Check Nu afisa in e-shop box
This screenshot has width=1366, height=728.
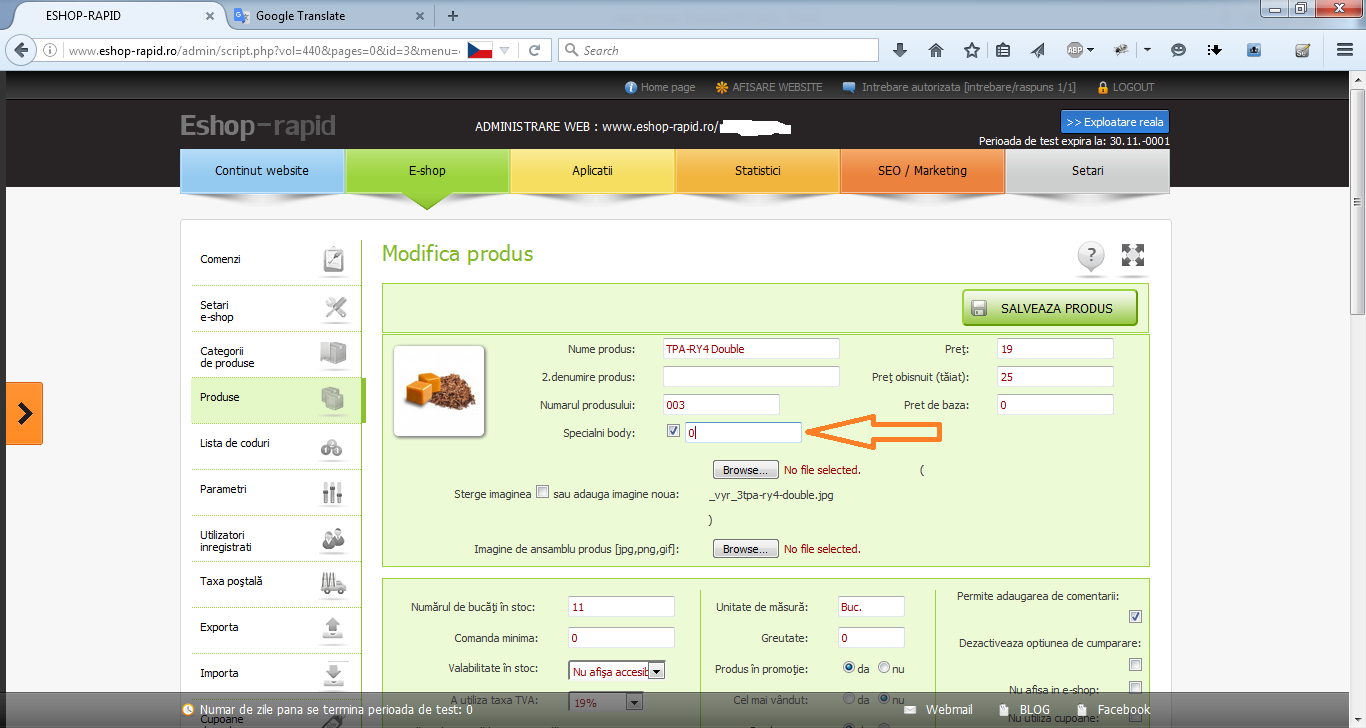click(x=1135, y=688)
